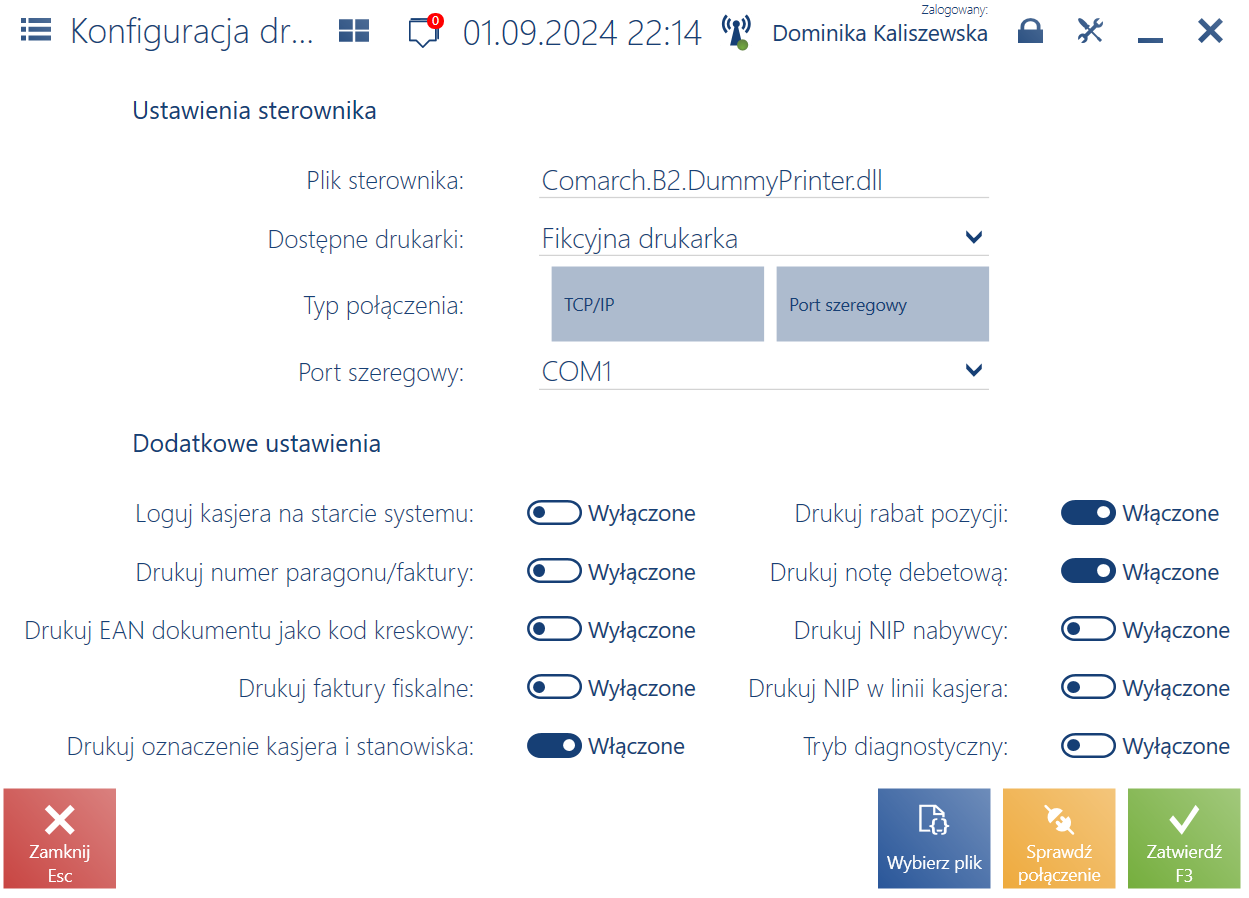Click Ustawienia sterownika section heading
The height and width of the screenshot is (898, 1249).
tap(254, 110)
